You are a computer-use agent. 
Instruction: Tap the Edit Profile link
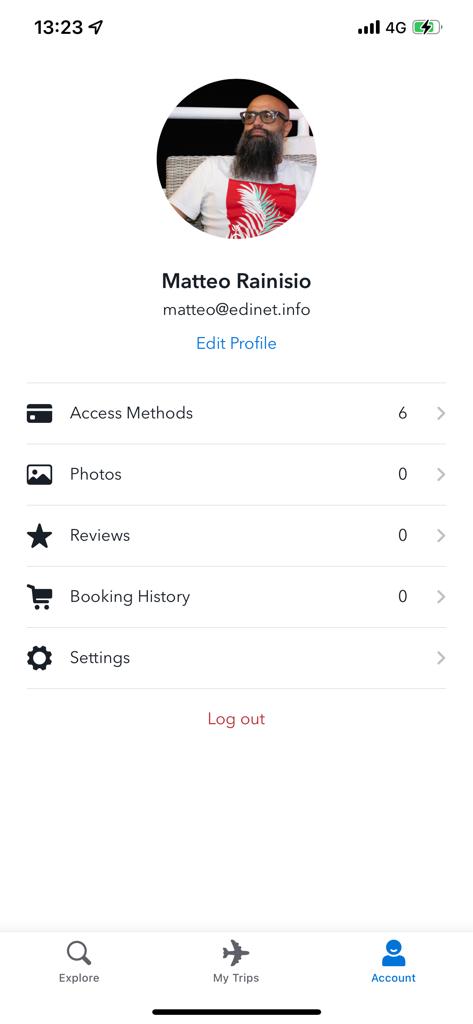[236, 344]
